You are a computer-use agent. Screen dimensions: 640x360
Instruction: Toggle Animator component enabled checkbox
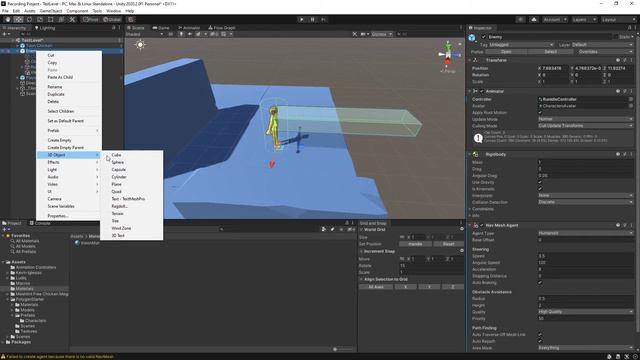tap(482, 91)
